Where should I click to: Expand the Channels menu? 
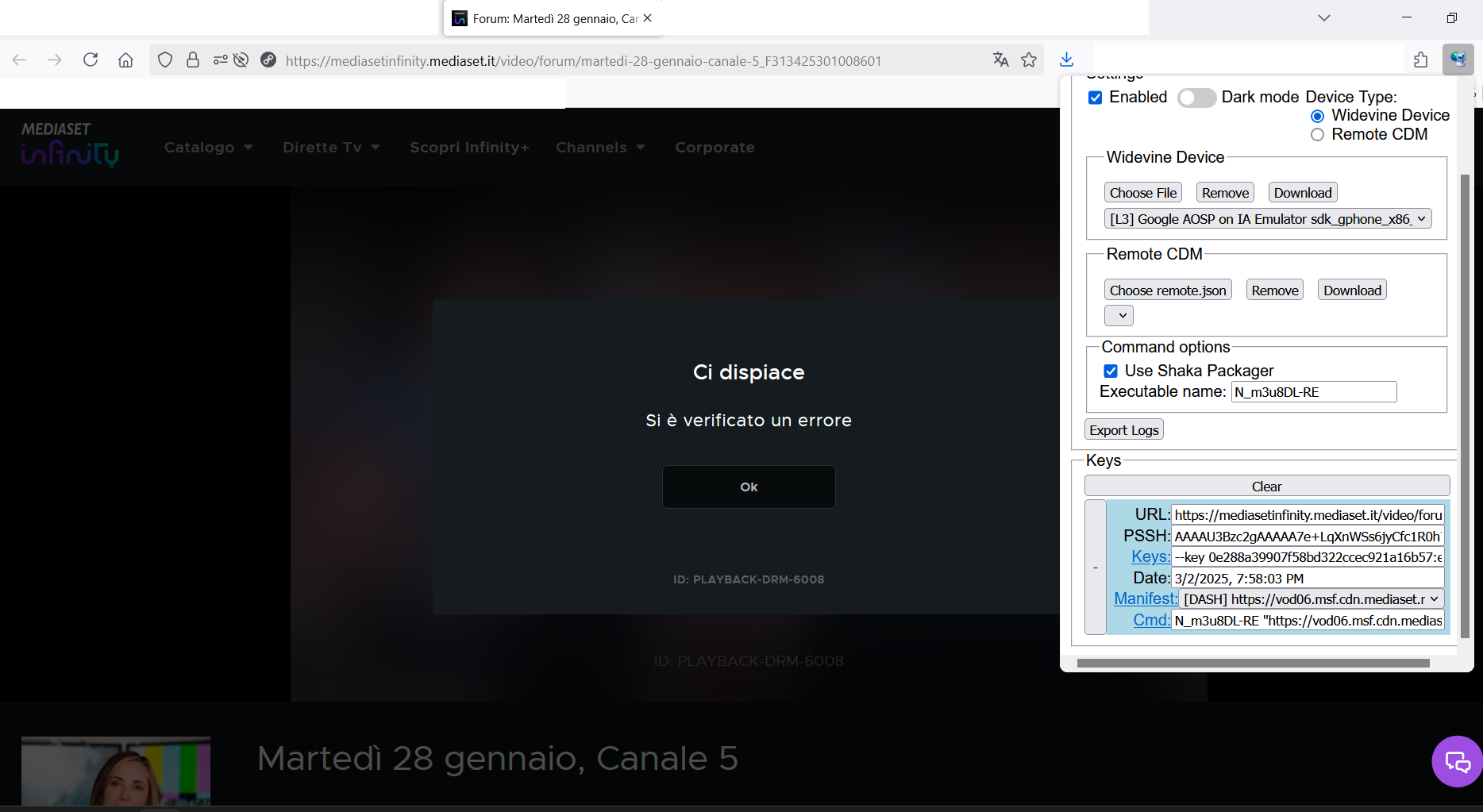point(601,148)
